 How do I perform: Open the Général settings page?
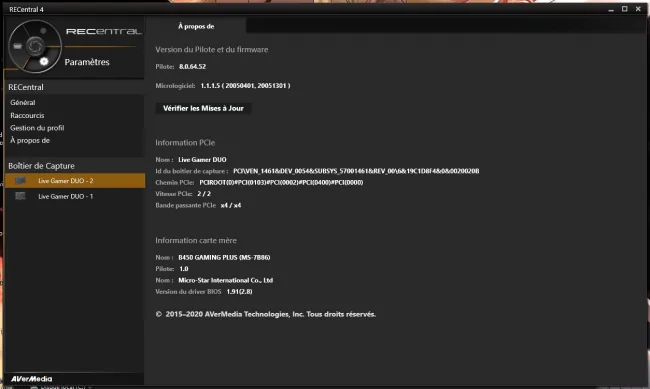(x=23, y=102)
